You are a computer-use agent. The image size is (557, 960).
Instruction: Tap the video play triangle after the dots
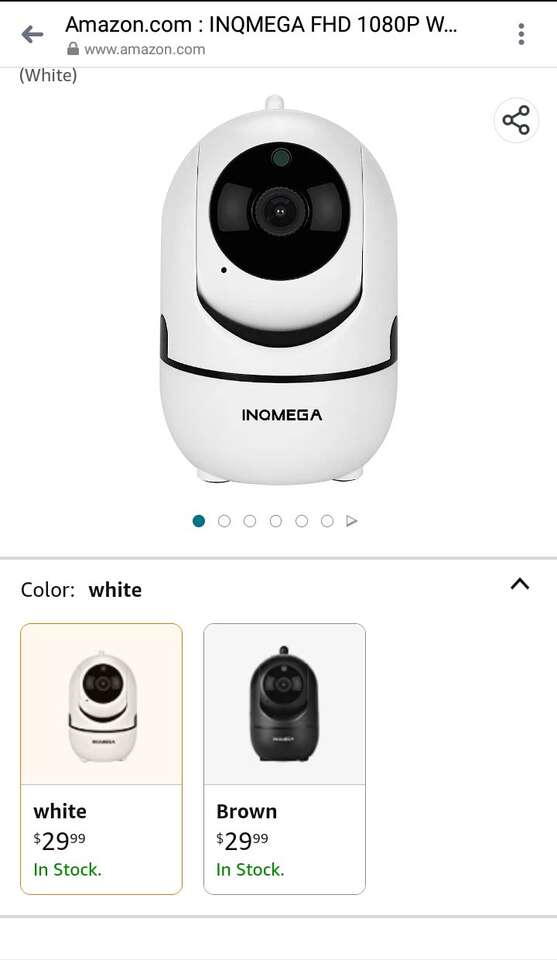click(x=351, y=521)
